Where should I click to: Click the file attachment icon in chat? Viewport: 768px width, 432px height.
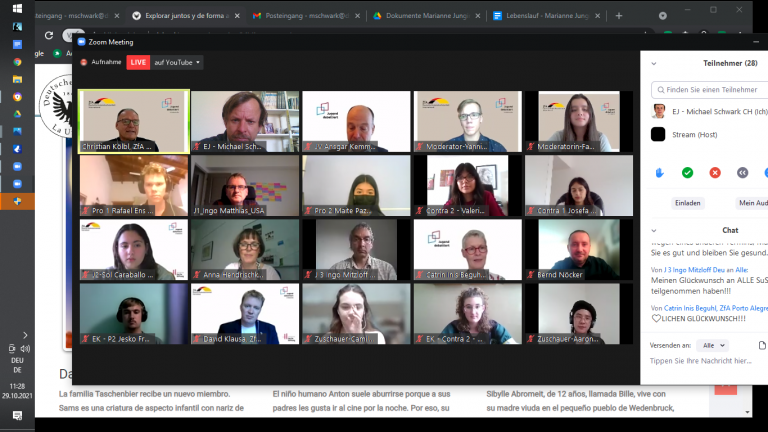click(762, 345)
